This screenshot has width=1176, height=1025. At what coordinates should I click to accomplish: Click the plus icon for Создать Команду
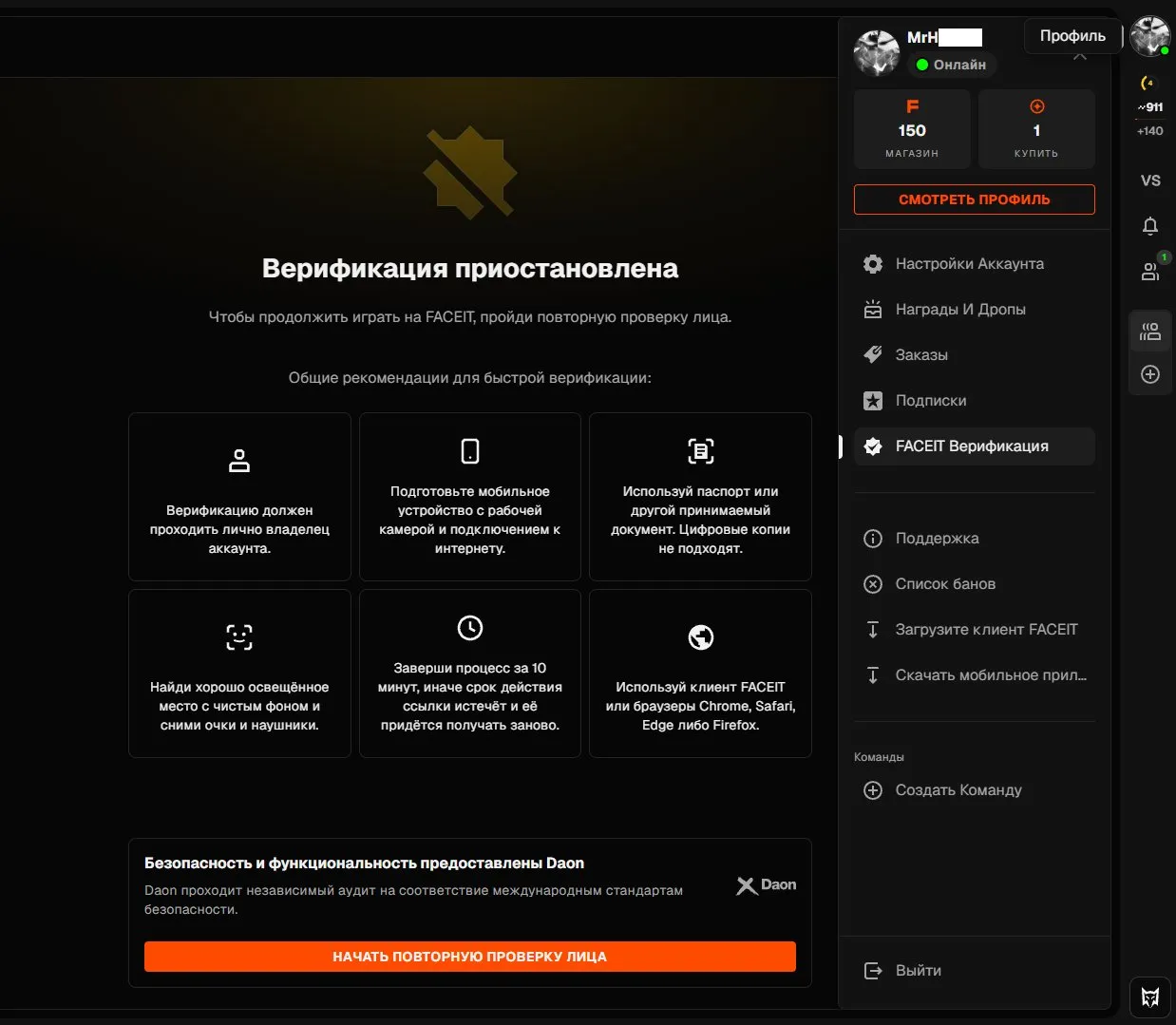[x=873, y=790]
